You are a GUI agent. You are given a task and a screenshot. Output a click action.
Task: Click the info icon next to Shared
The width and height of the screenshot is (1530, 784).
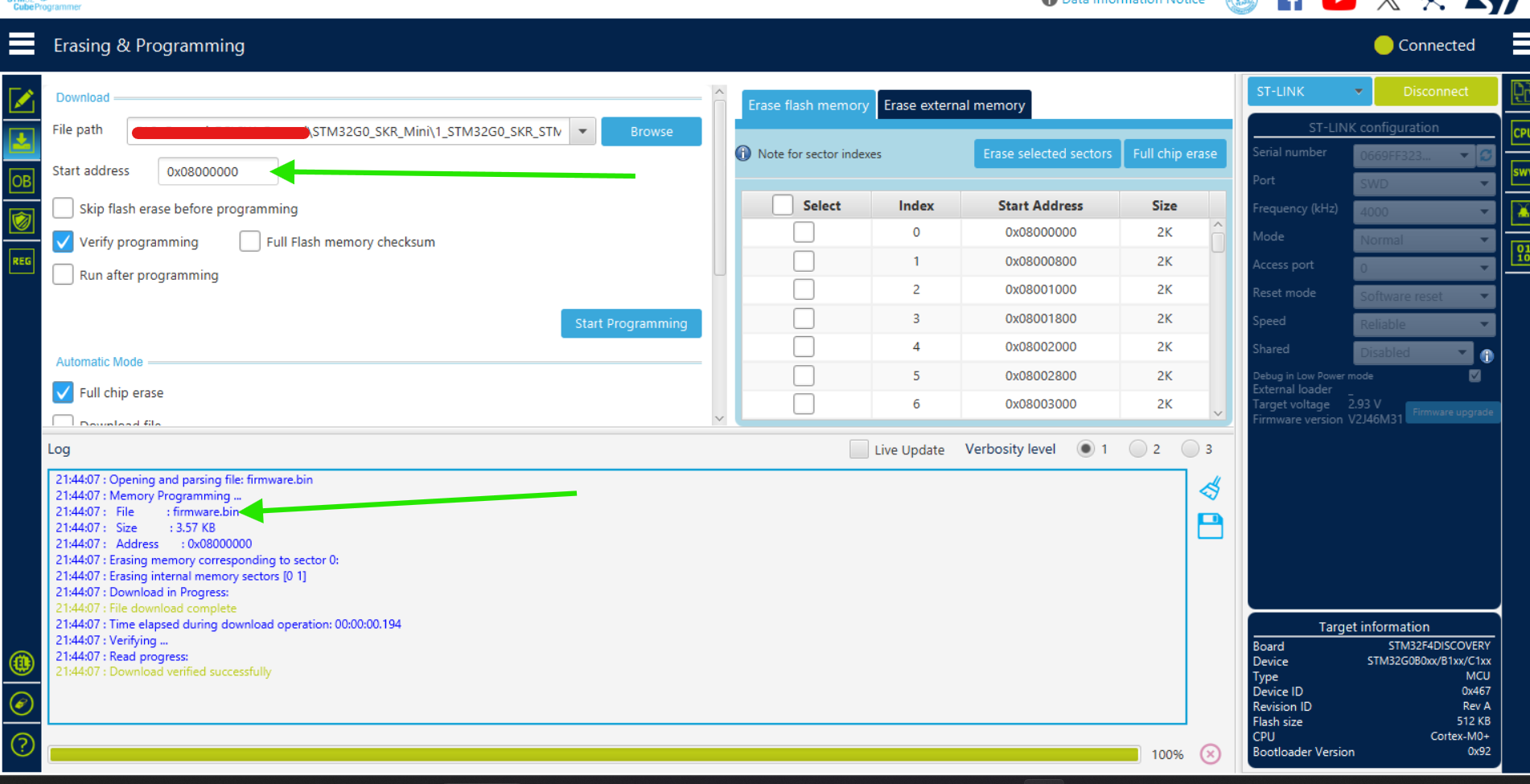pos(1487,355)
